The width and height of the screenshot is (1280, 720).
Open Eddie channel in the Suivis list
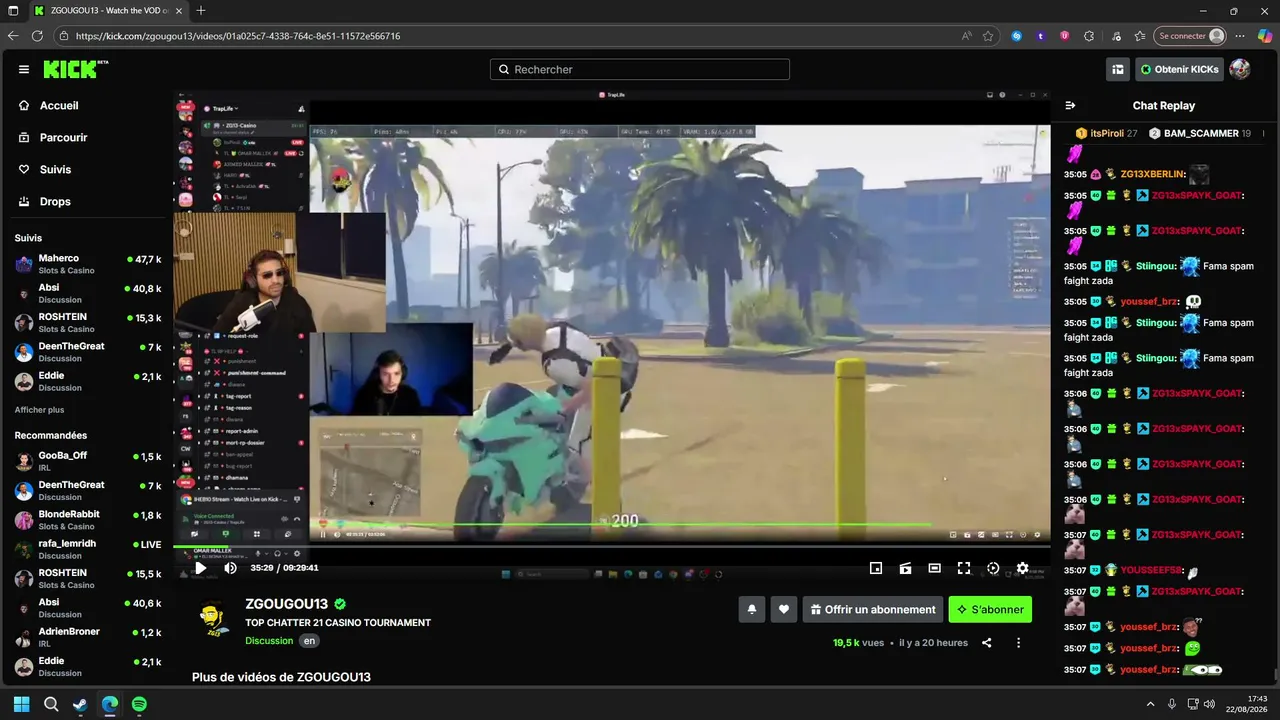pyautogui.click(x=88, y=381)
